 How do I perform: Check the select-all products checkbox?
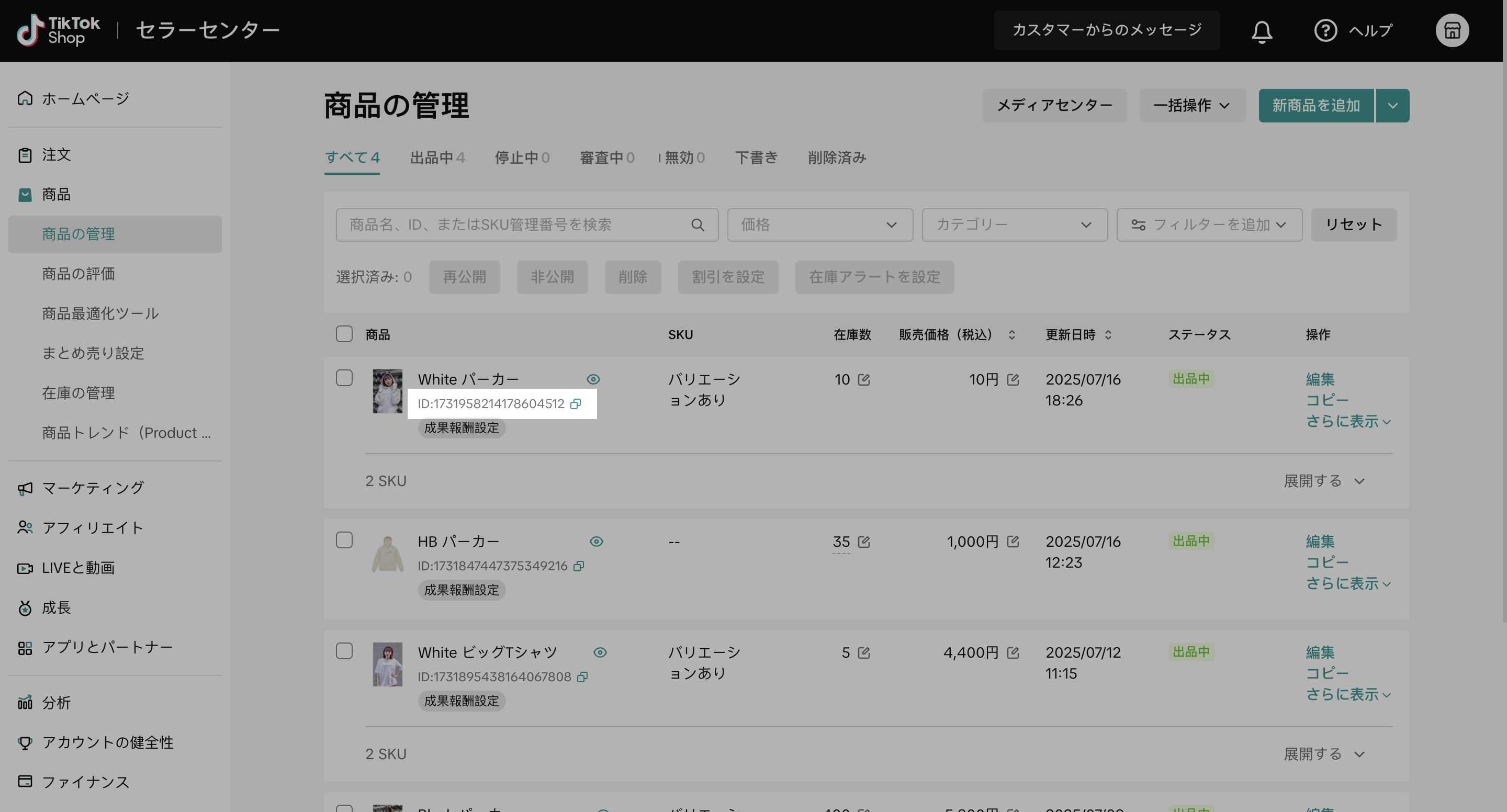pyautogui.click(x=344, y=334)
